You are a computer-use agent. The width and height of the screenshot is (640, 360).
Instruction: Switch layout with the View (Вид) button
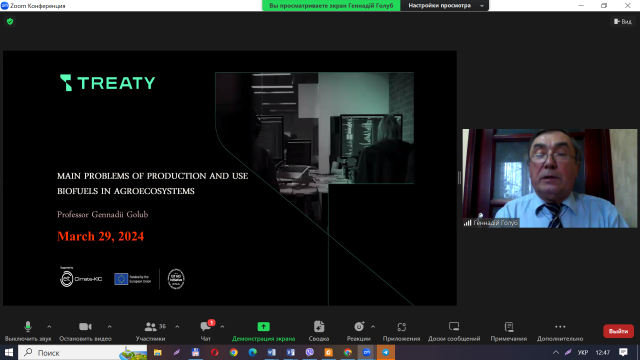tap(622, 22)
